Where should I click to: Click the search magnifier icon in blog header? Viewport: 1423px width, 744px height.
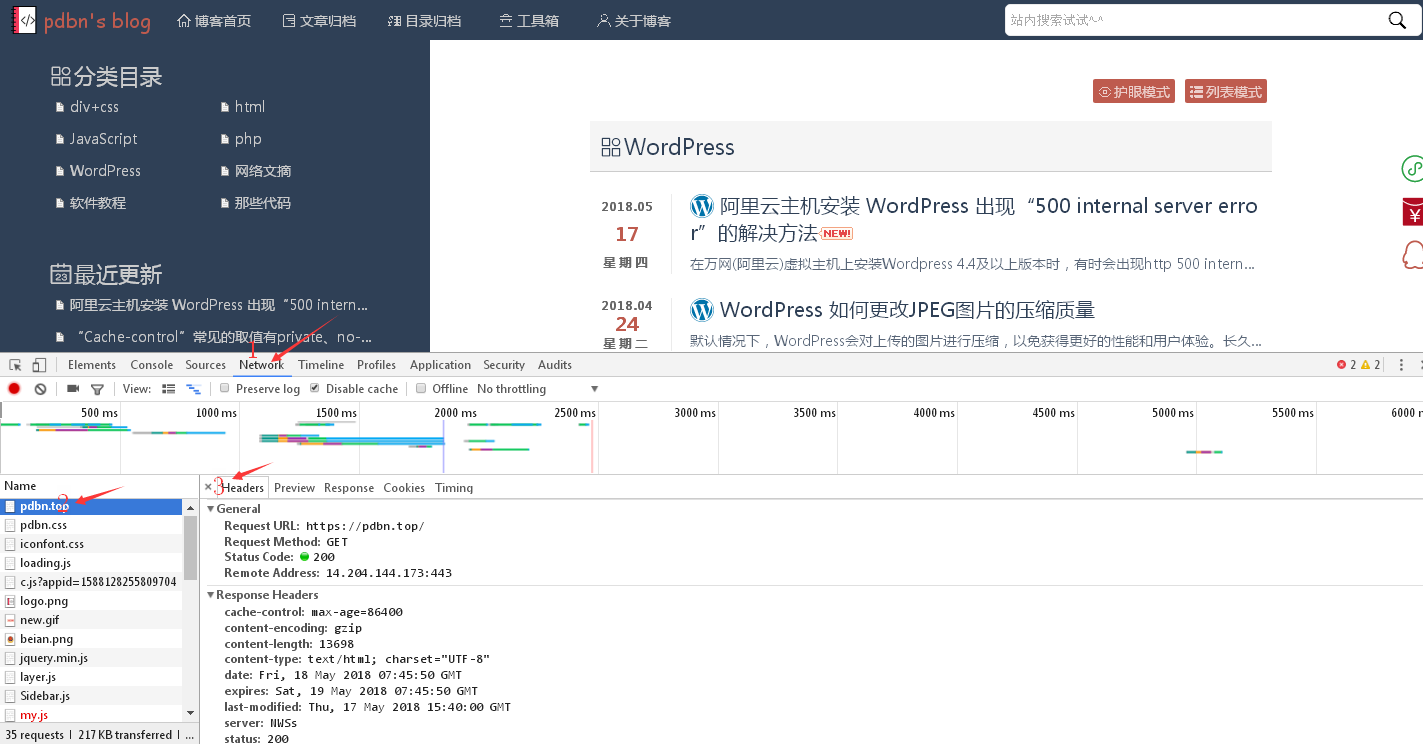click(1397, 20)
